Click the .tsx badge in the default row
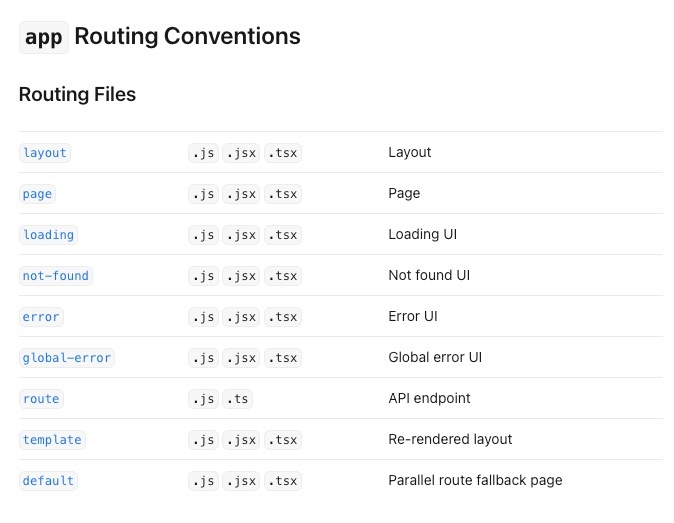The image size is (674, 523). click(x=282, y=481)
